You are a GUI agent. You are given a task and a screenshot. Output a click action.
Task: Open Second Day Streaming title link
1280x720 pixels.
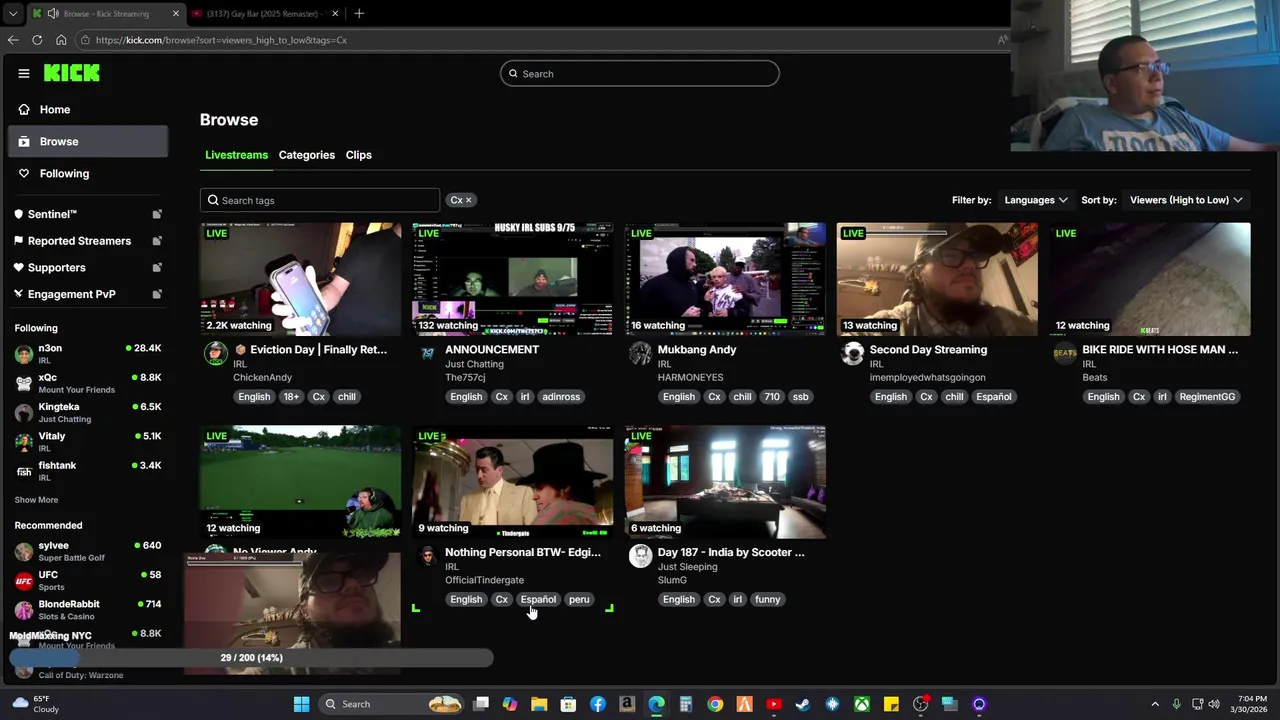pos(928,350)
